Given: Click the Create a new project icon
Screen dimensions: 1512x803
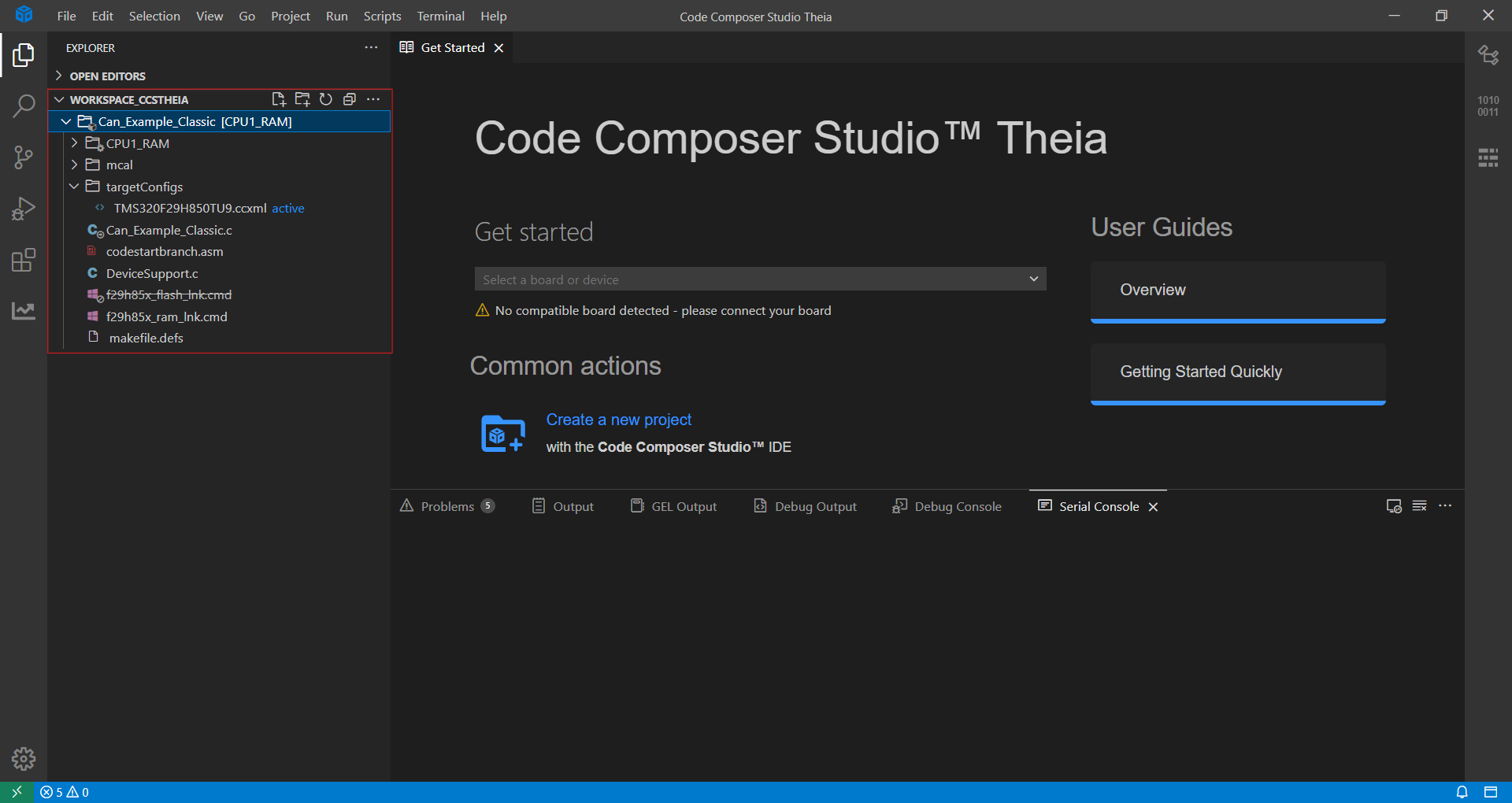Looking at the screenshot, I should pyautogui.click(x=503, y=434).
